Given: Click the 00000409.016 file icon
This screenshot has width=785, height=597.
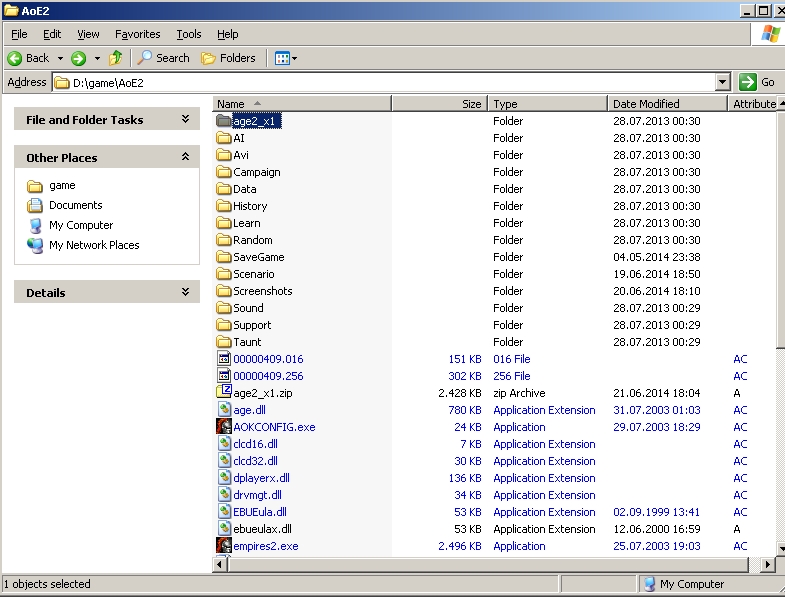Looking at the screenshot, I should 224,359.
